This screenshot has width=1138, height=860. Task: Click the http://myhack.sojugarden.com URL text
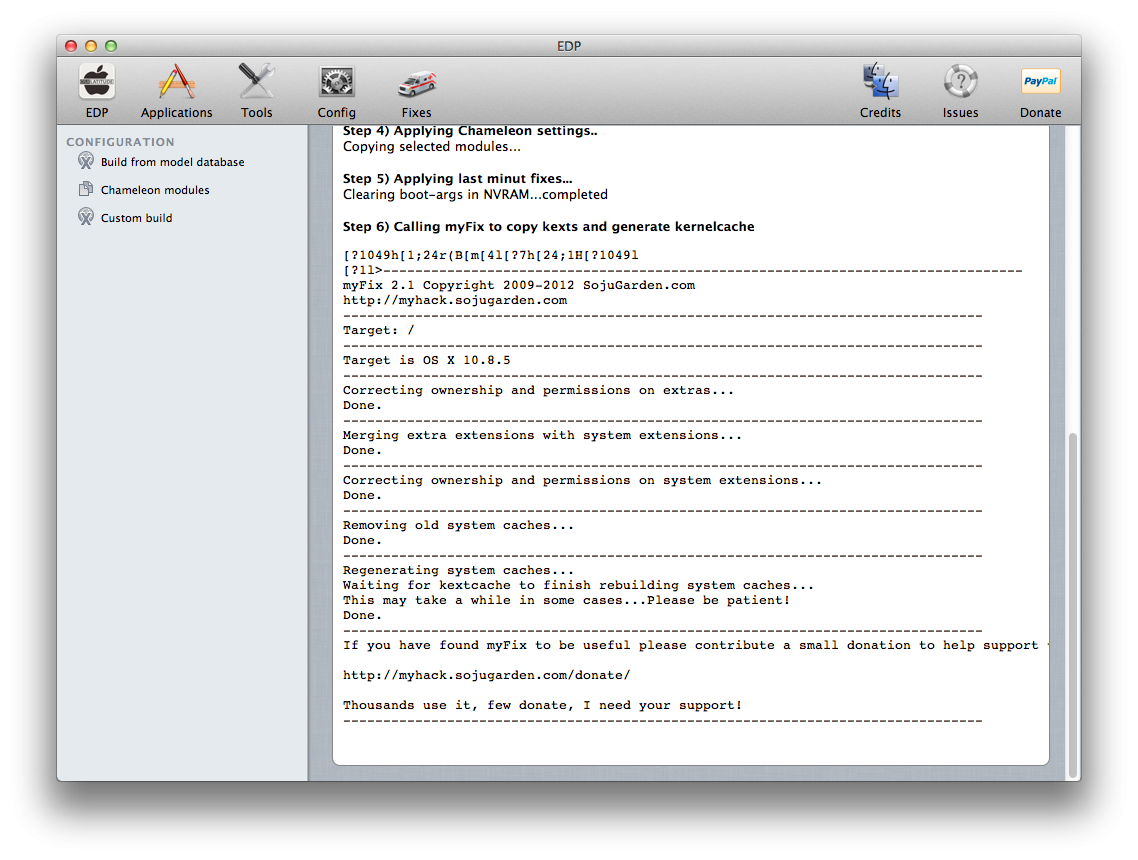454,300
